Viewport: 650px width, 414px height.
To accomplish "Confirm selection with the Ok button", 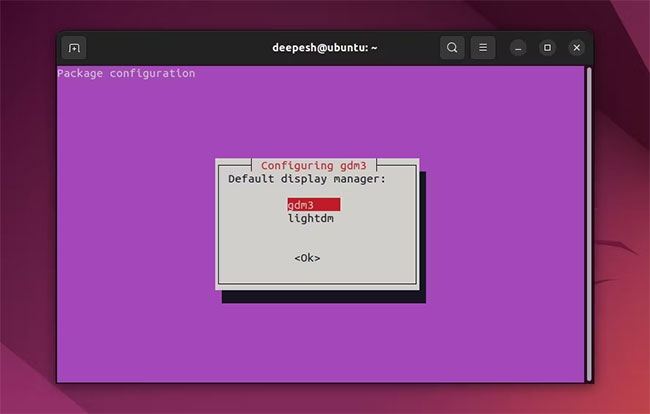I will point(307,258).
